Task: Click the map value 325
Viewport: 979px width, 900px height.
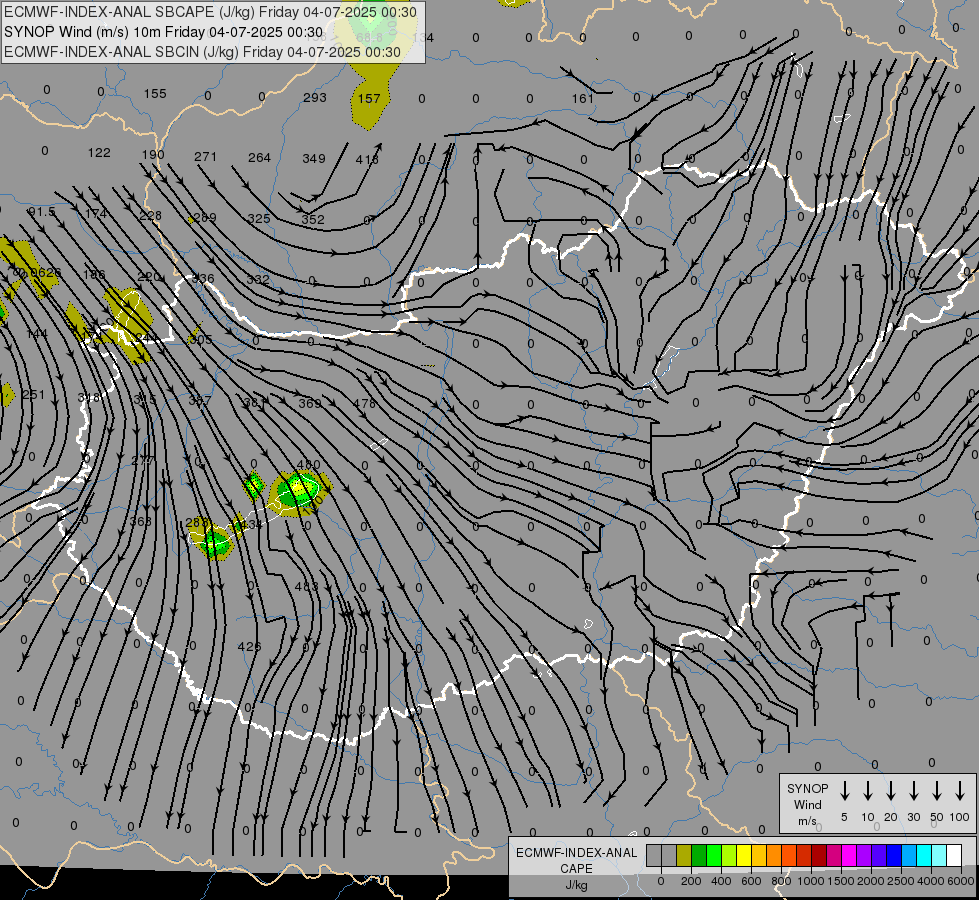Action: click(x=258, y=219)
